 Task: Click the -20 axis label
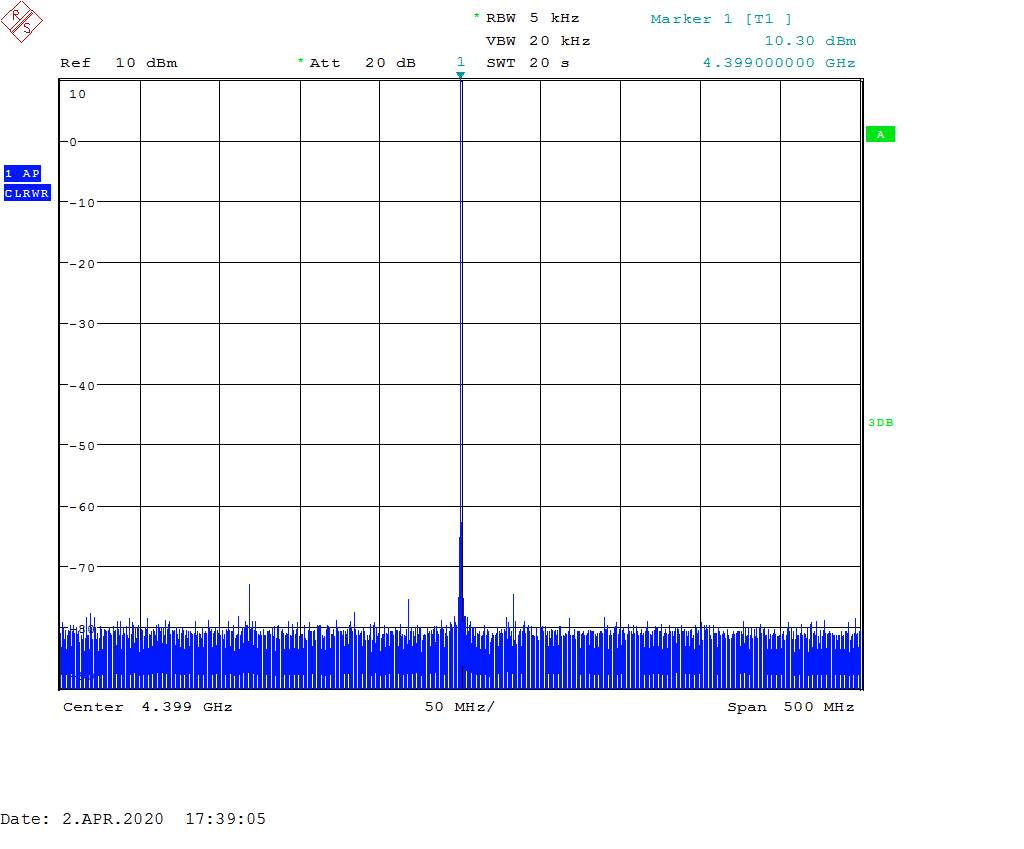(x=82, y=264)
